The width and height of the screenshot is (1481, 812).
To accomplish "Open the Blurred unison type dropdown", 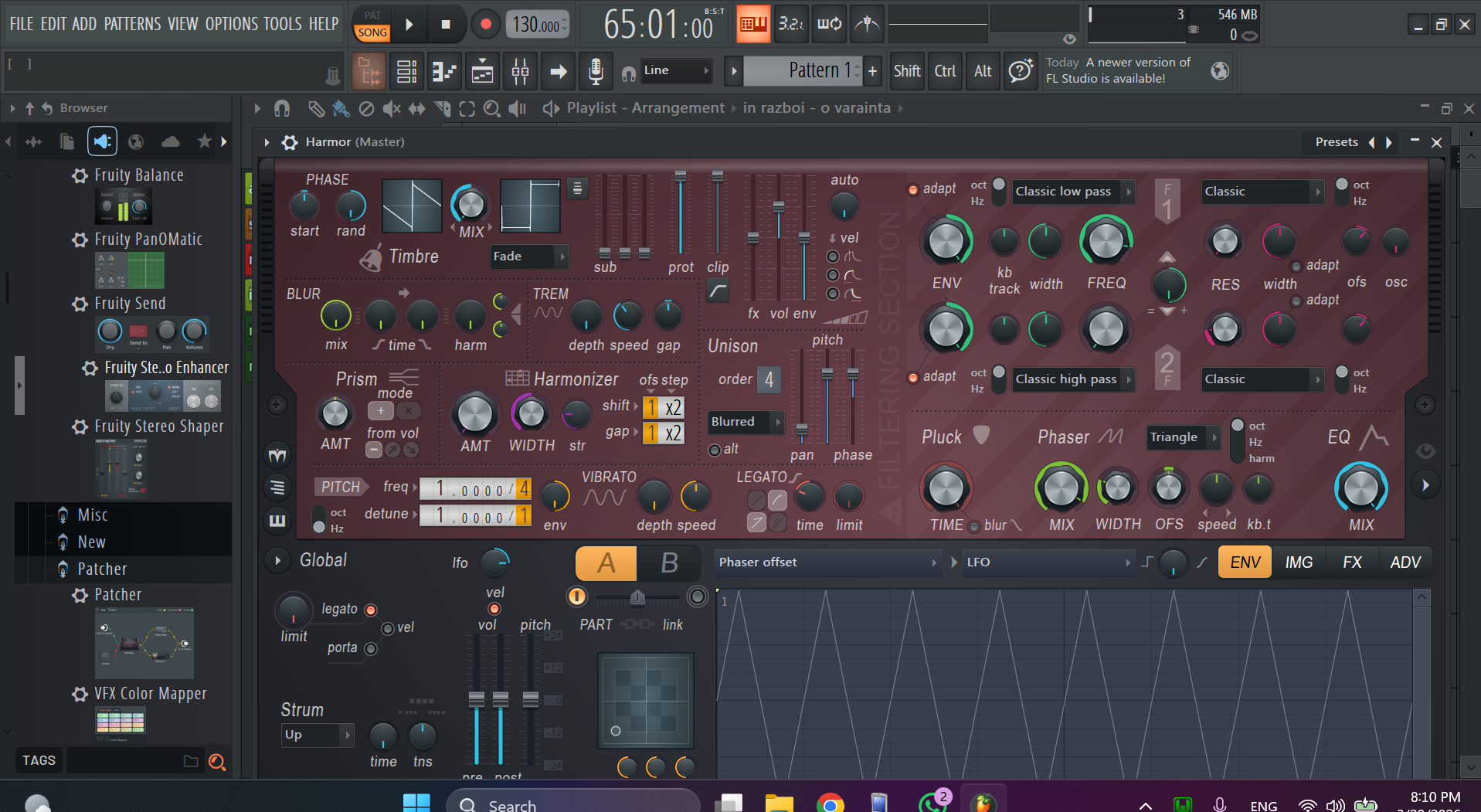I will point(746,422).
